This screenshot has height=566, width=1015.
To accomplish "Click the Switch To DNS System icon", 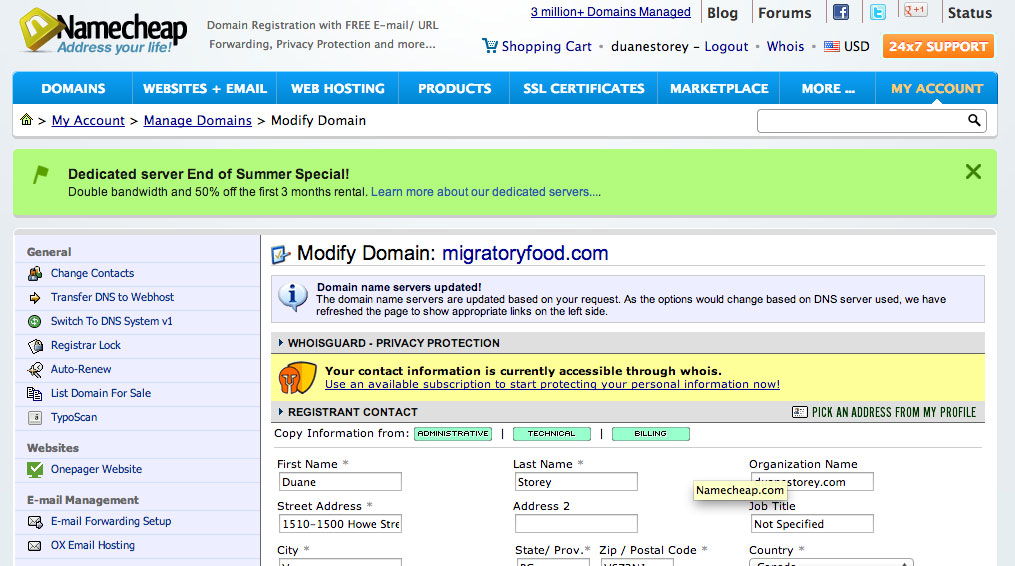I will click(35, 321).
